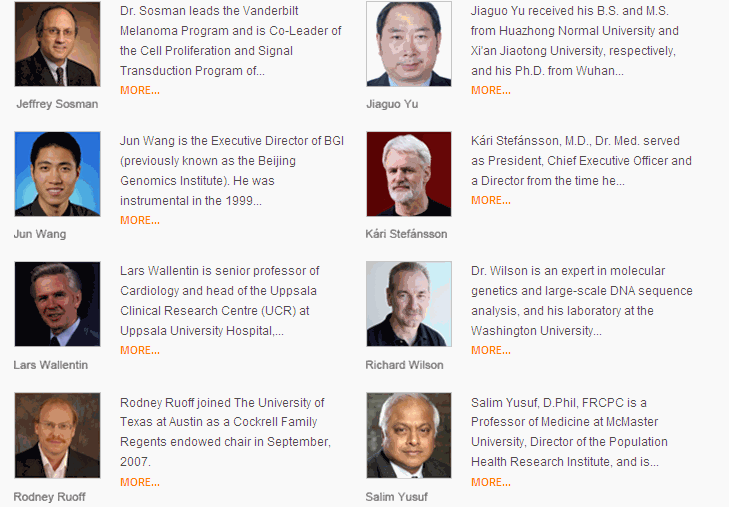The width and height of the screenshot is (729, 507).
Task: Follow MORE link for Dr. Wilson's bio
Action: 491,350
